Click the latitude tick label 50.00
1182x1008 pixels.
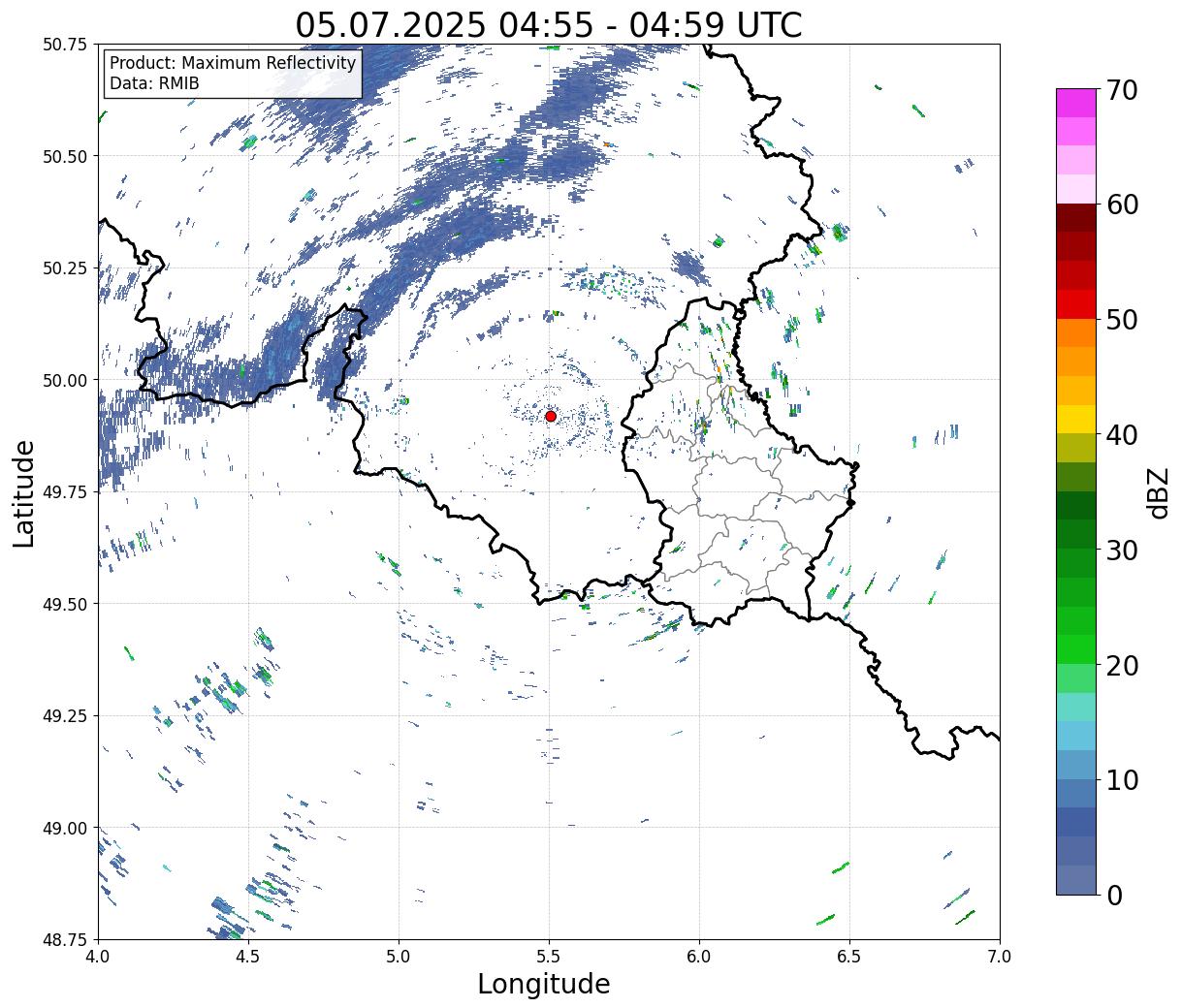pyautogui.click(x=65, y=380)
